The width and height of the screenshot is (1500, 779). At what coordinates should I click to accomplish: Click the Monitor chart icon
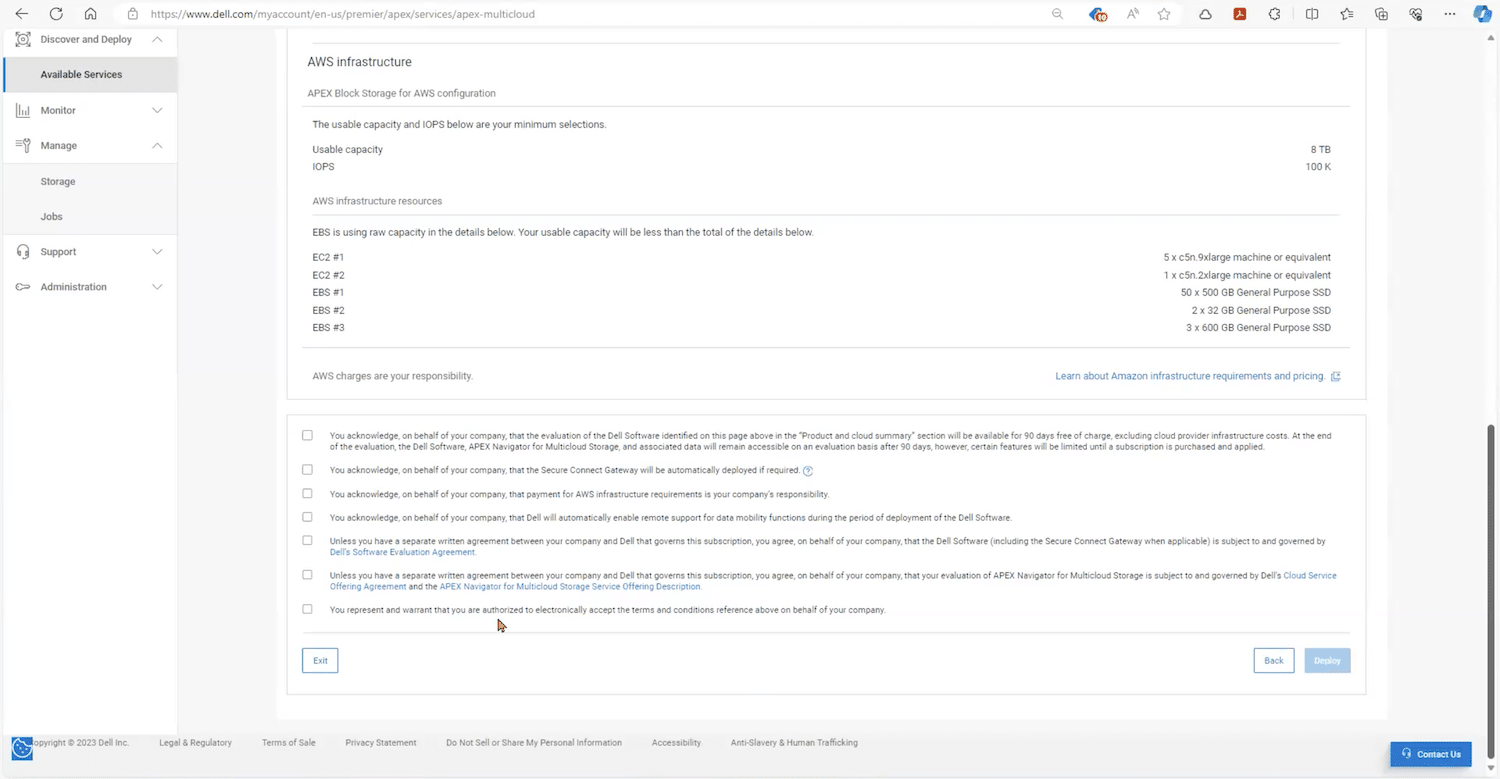coord(22,110)
